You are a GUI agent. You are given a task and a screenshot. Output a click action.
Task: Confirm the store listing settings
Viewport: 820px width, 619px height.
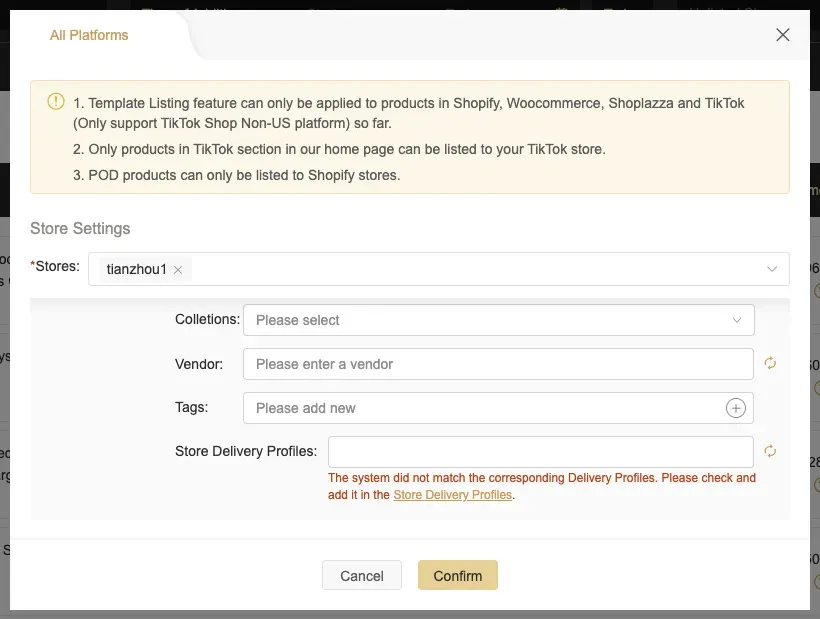click(457, 575)
